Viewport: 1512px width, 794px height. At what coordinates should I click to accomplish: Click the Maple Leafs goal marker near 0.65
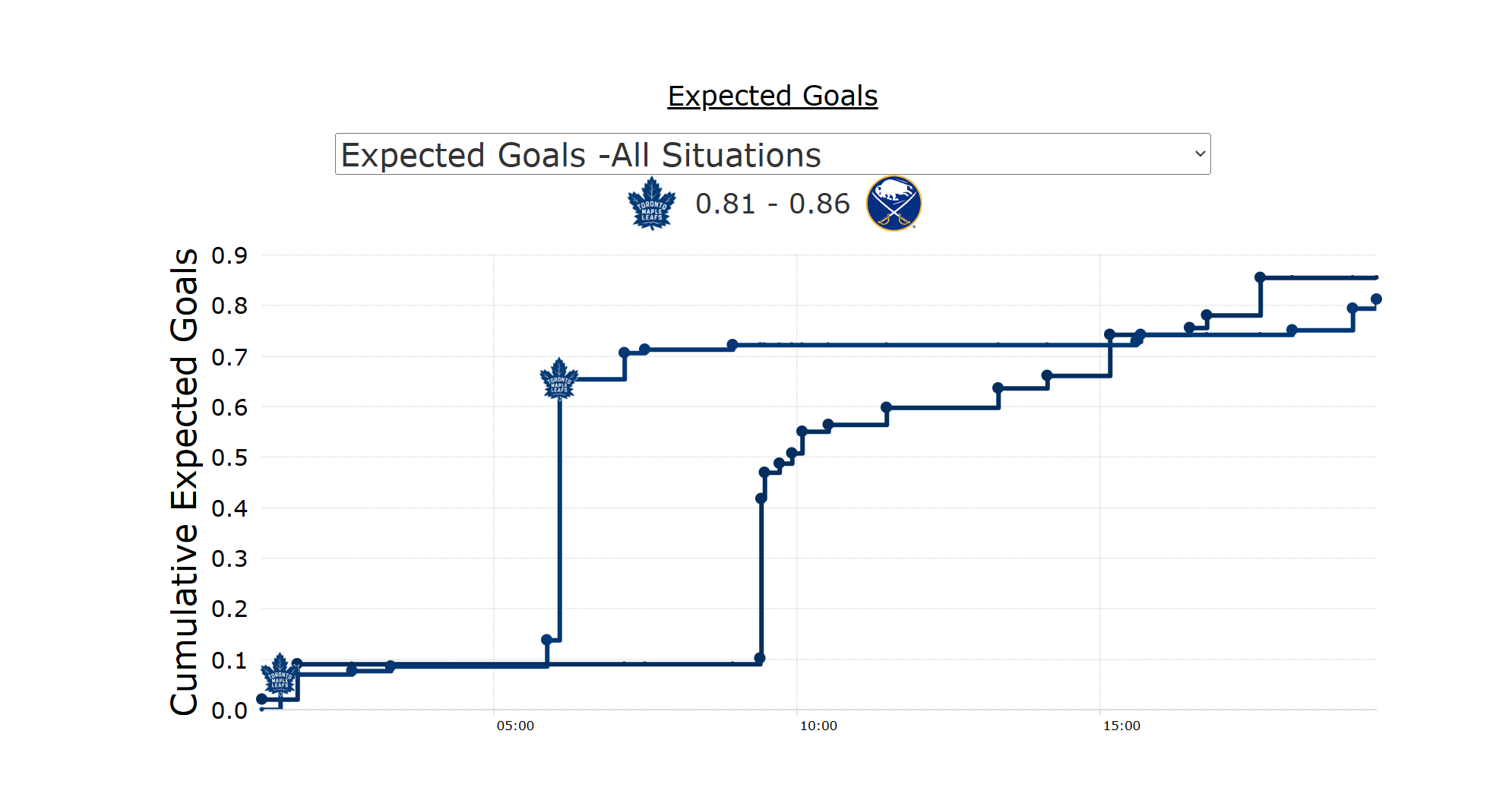559,378
